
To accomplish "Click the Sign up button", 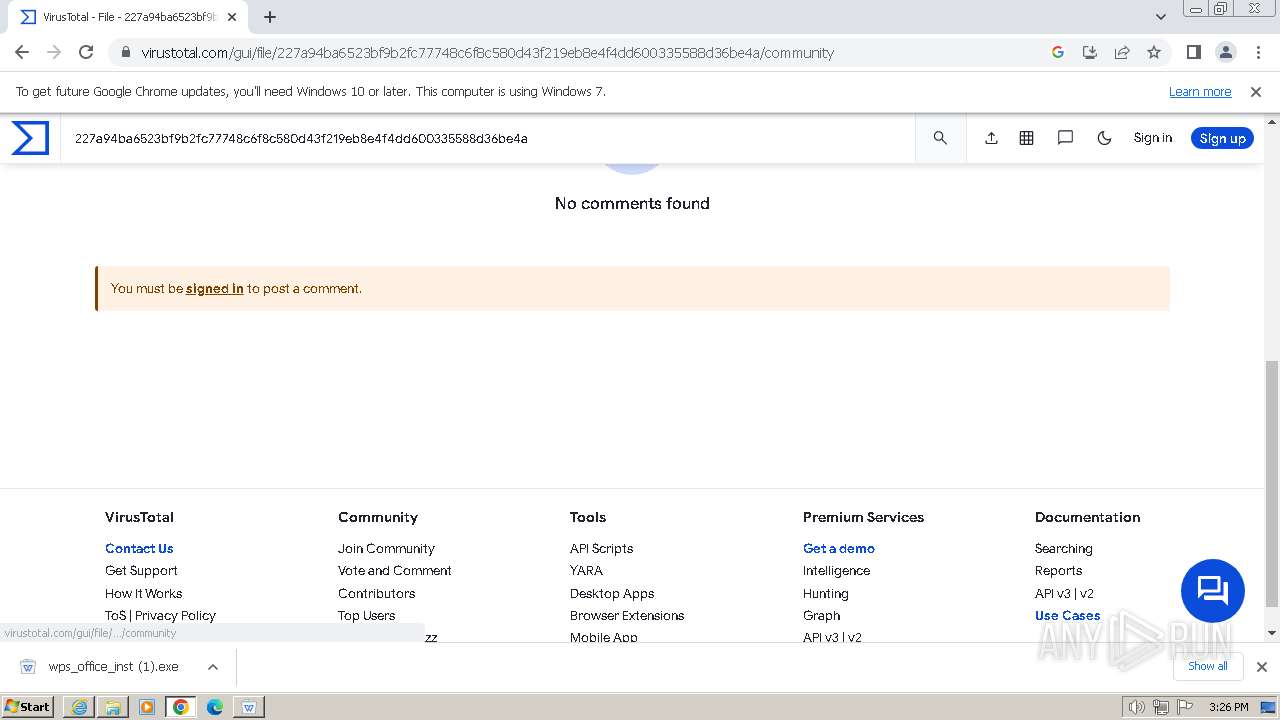I will (x=1222, y=138).
